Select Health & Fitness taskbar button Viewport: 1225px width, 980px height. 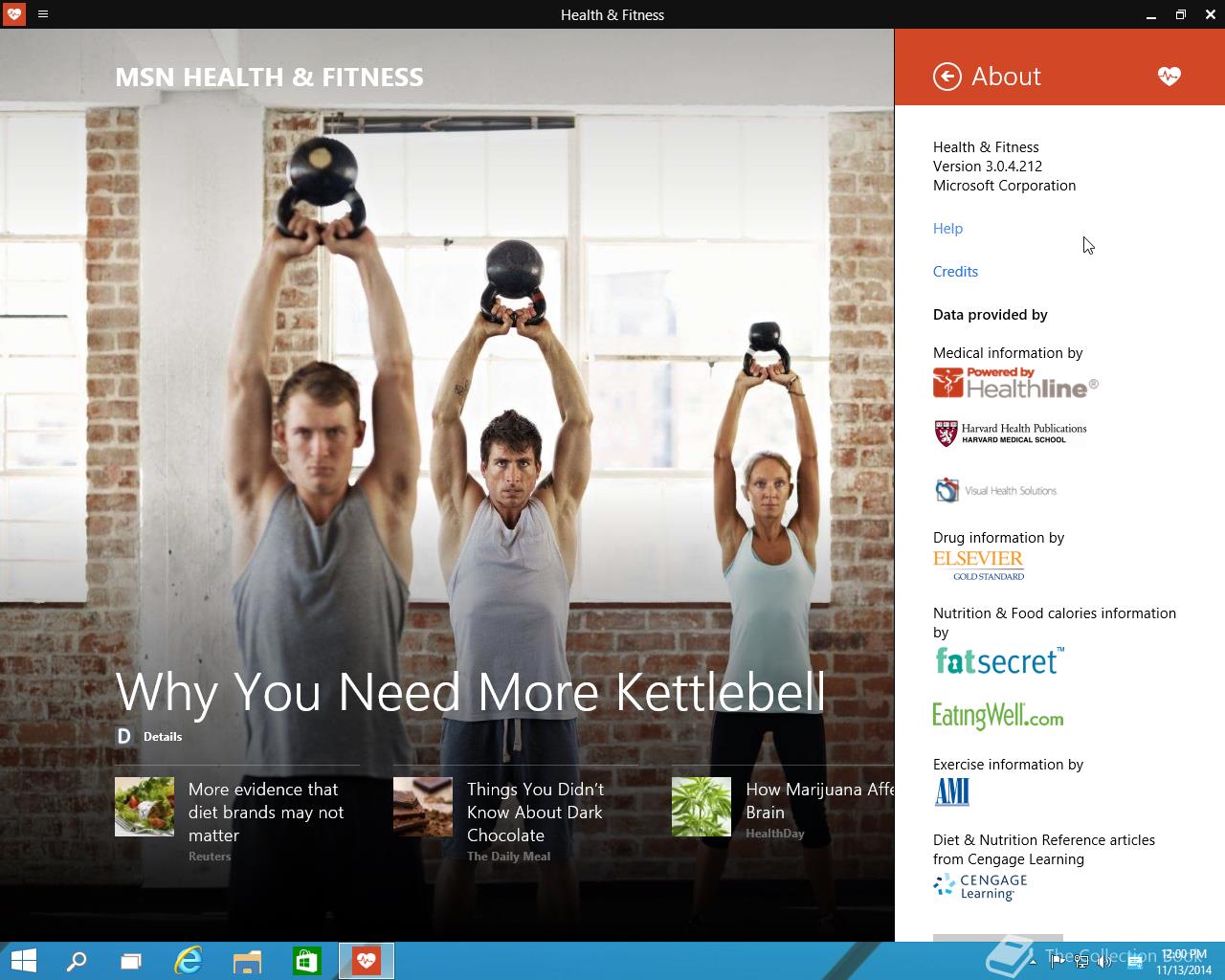pos(367,961)
